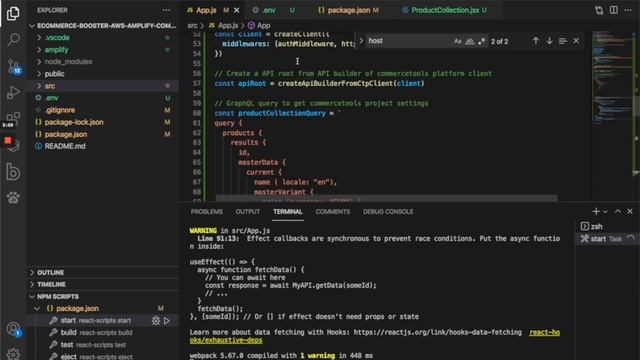Viewport: 640px width, 360px height.
Task: Expand the node_modules folder
Action: coord(103,62)
